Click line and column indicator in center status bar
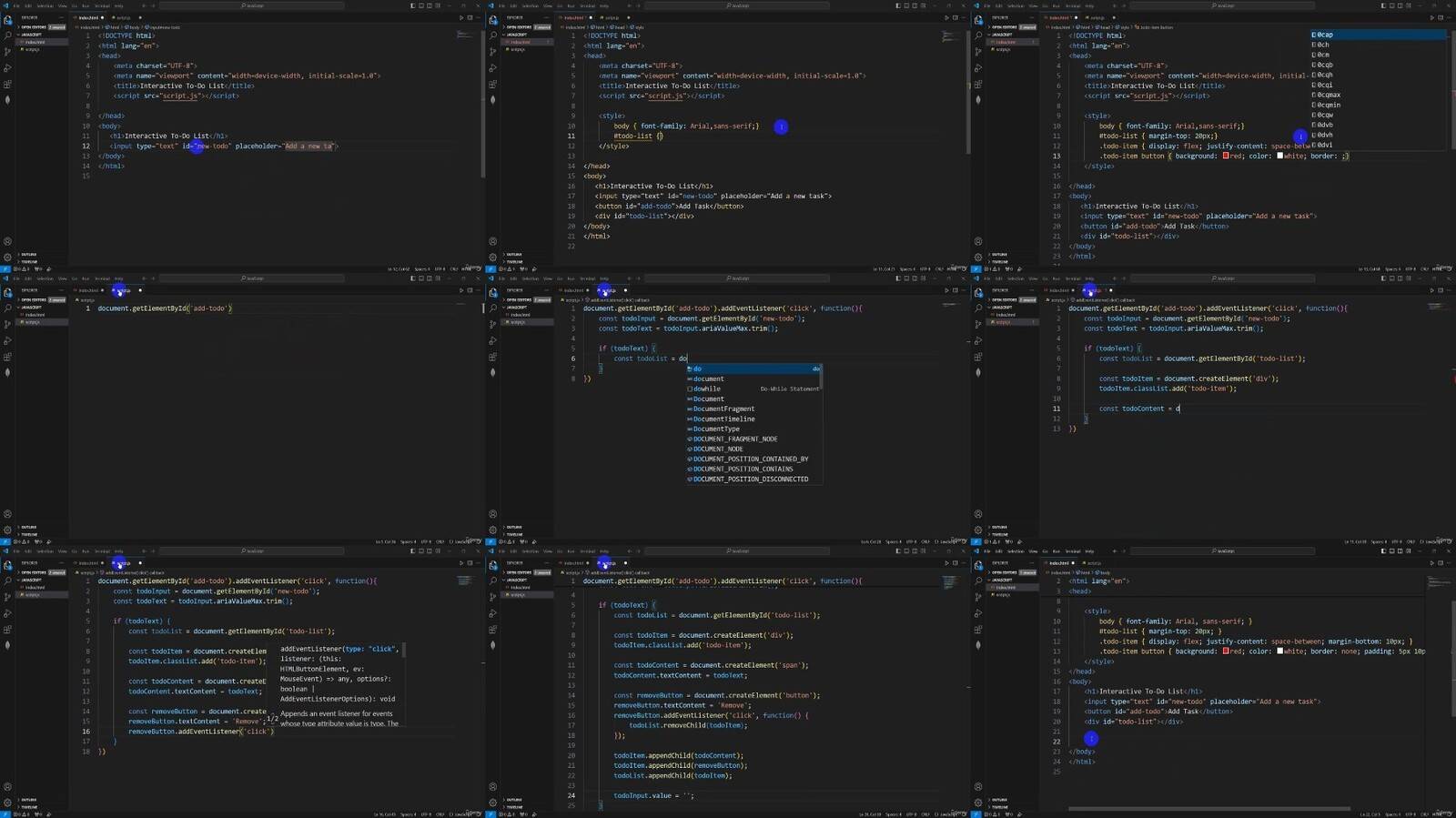This screenshot has width=1456, height=818. pos(871,542)
